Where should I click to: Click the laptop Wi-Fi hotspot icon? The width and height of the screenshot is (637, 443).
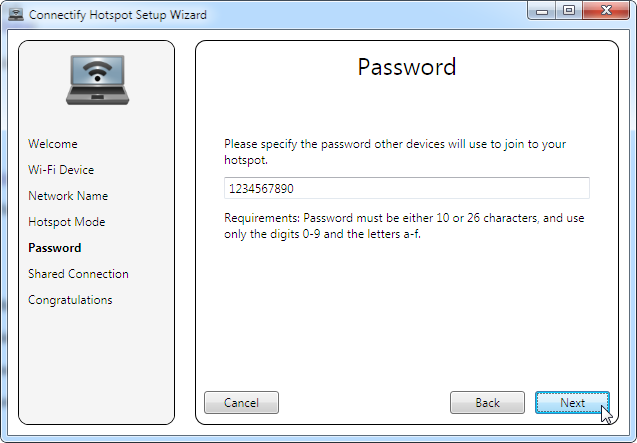coord(96,80)
